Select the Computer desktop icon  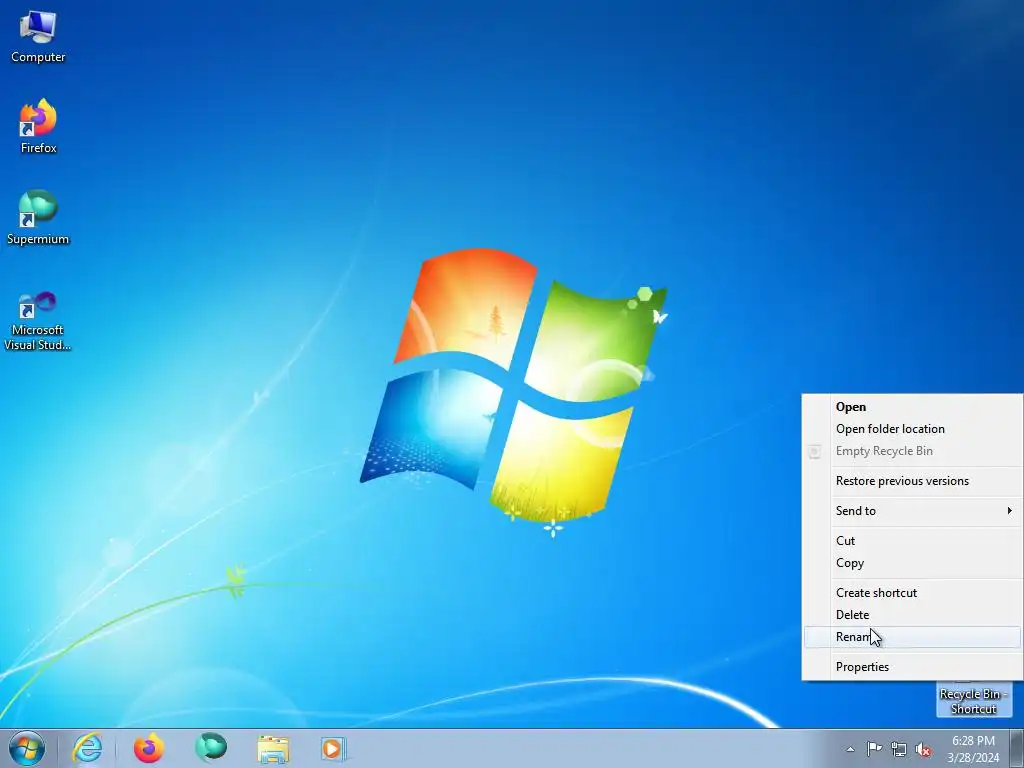point(38,37)
